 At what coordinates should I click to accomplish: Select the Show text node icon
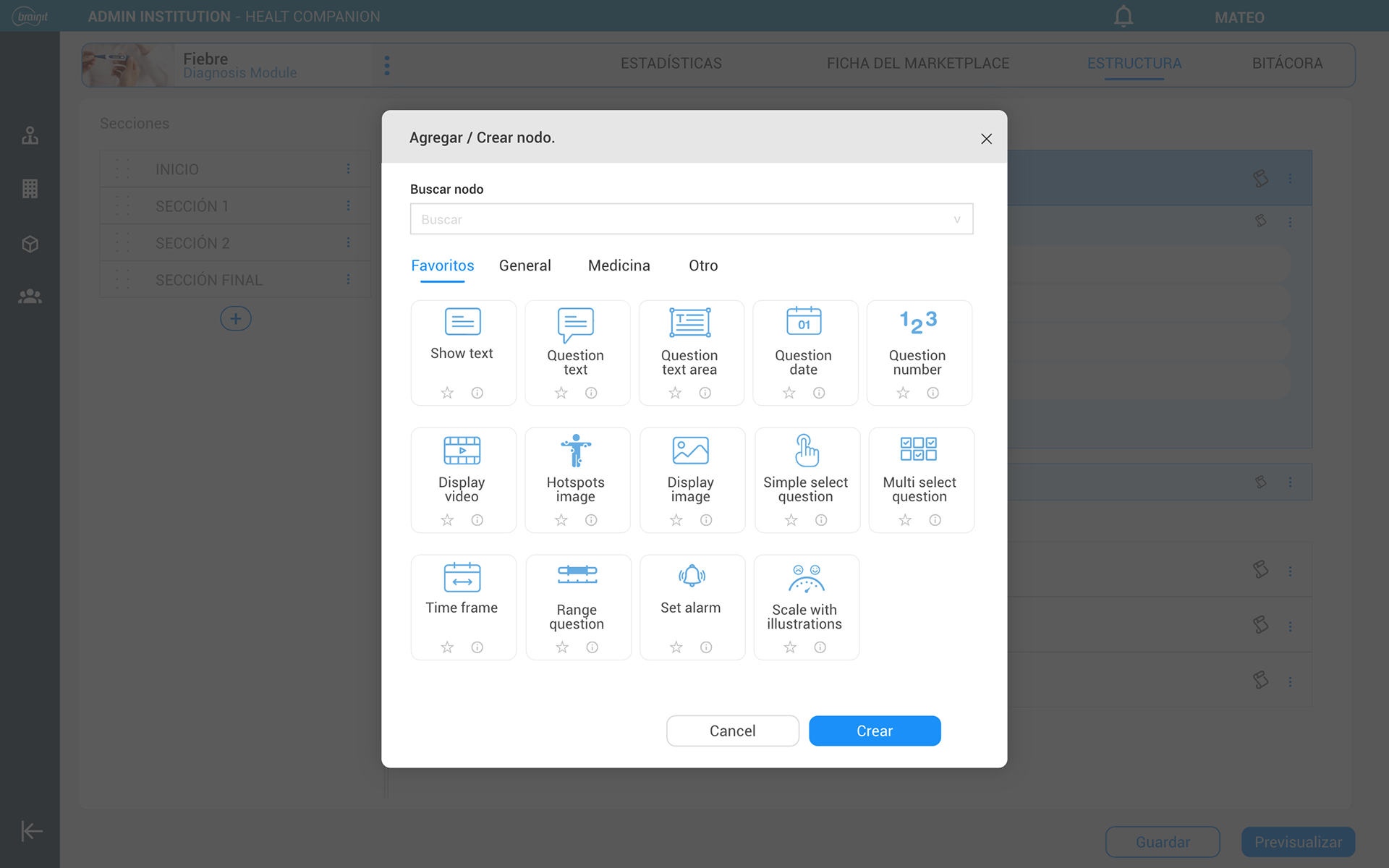pos(462,322)
